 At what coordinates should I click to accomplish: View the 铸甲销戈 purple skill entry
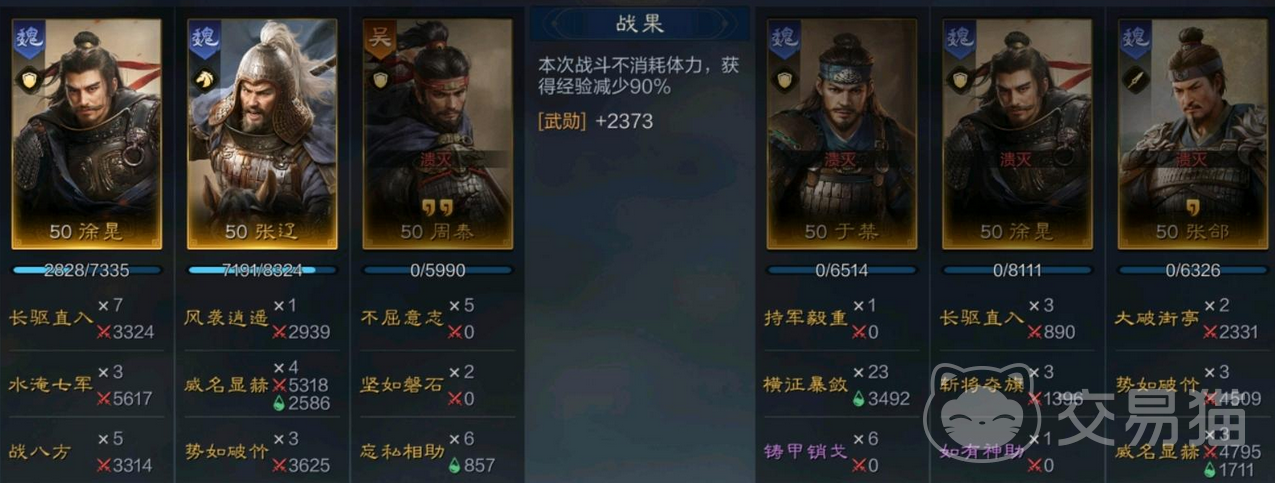[805, 451]
